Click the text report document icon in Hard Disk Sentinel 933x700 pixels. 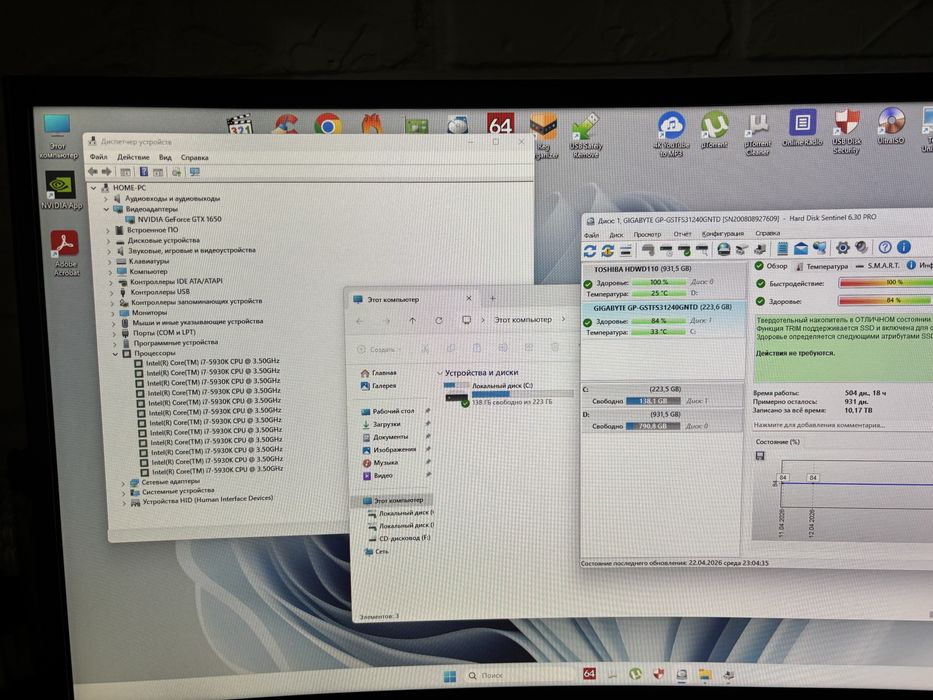[x=782, y=249]
